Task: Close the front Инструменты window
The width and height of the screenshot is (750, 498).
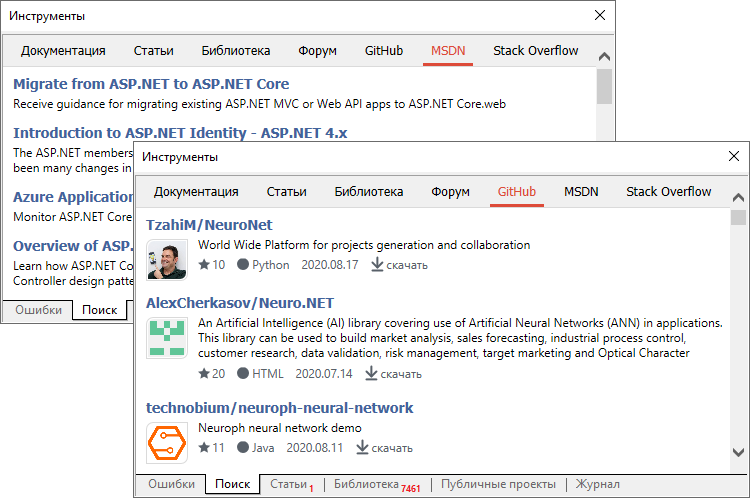Action: [734, 156]
